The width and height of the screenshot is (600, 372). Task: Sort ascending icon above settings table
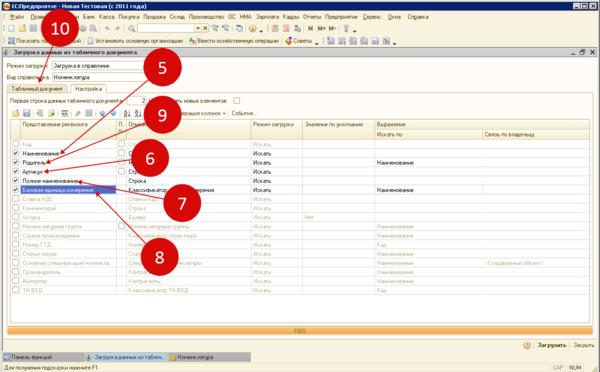pyautogui.click(x=127, y=113)
